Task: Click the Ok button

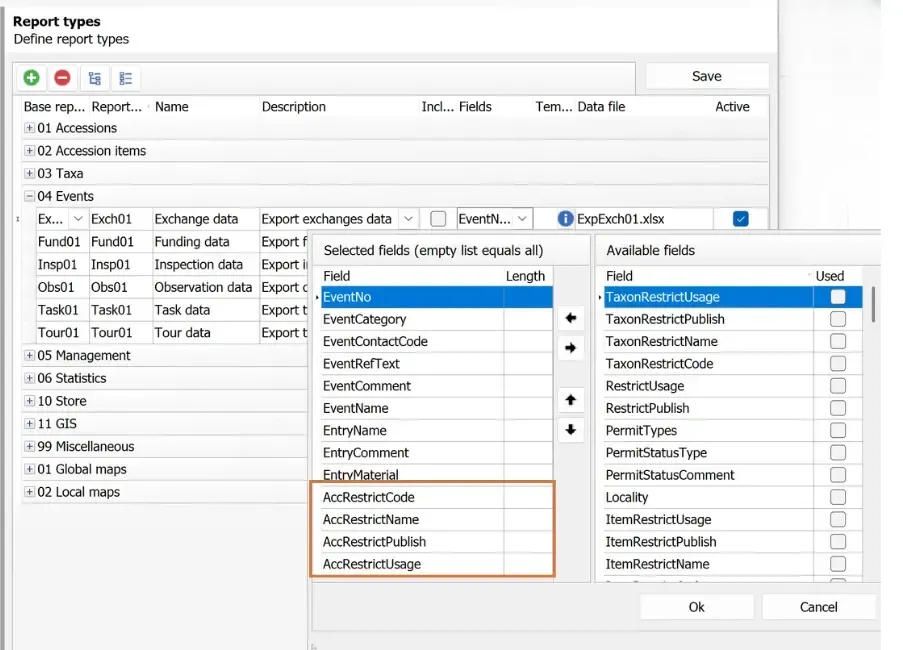Action: coord(697,607)
